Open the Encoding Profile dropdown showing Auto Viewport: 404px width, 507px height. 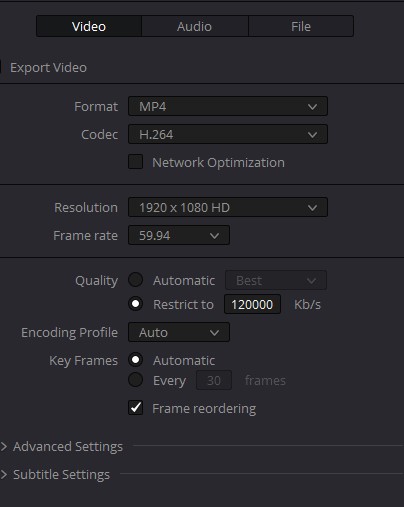(179, 332)
